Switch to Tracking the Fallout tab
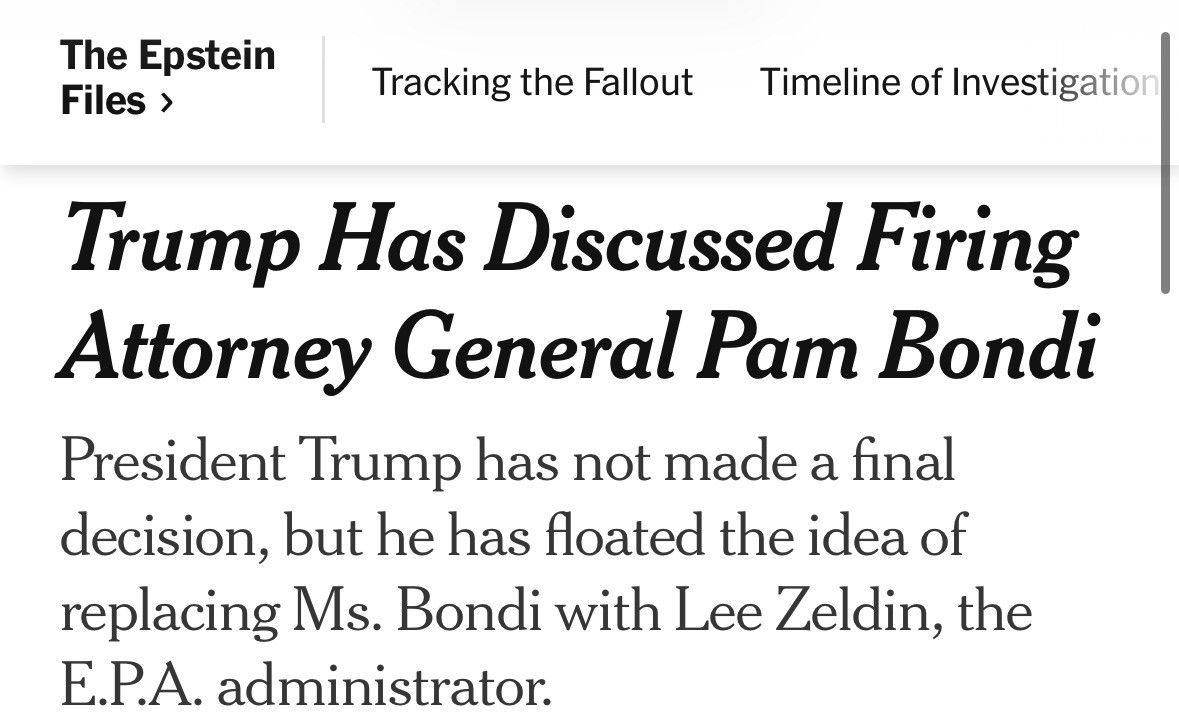 532,82
